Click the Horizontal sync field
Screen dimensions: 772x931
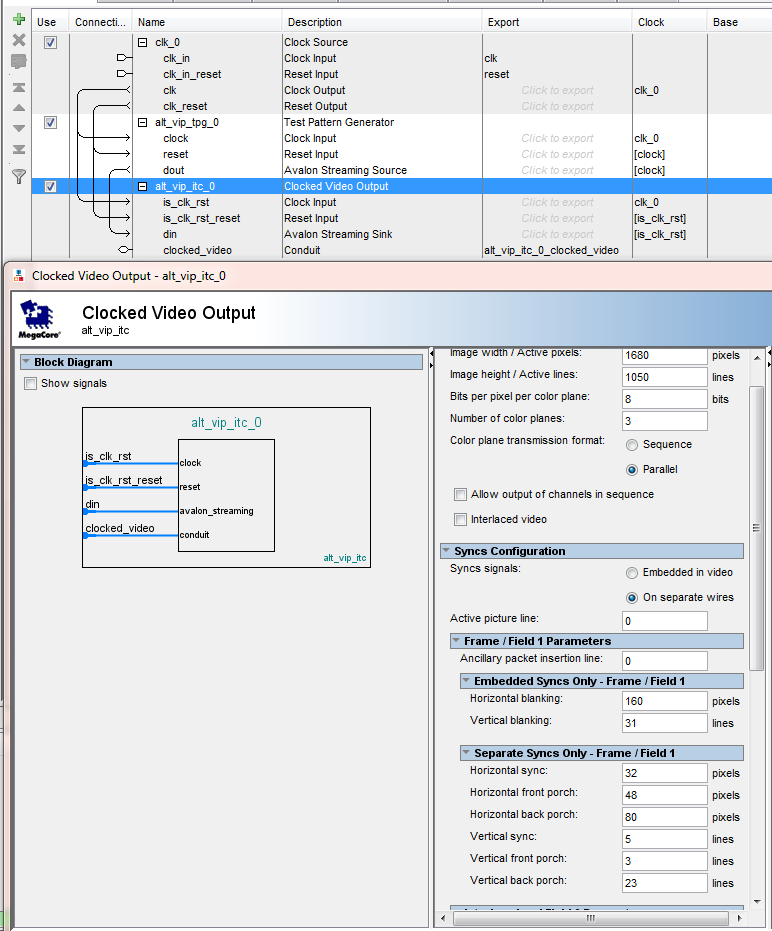pos(665,772)
